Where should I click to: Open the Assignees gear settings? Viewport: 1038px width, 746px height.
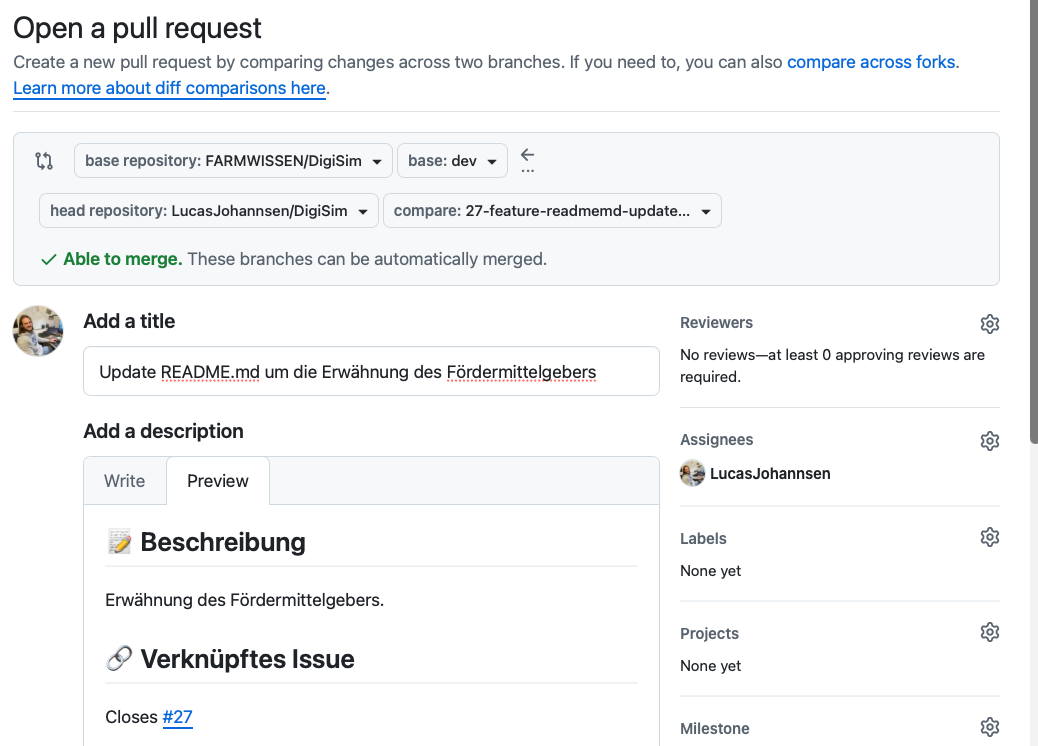[x=989, y=441]
